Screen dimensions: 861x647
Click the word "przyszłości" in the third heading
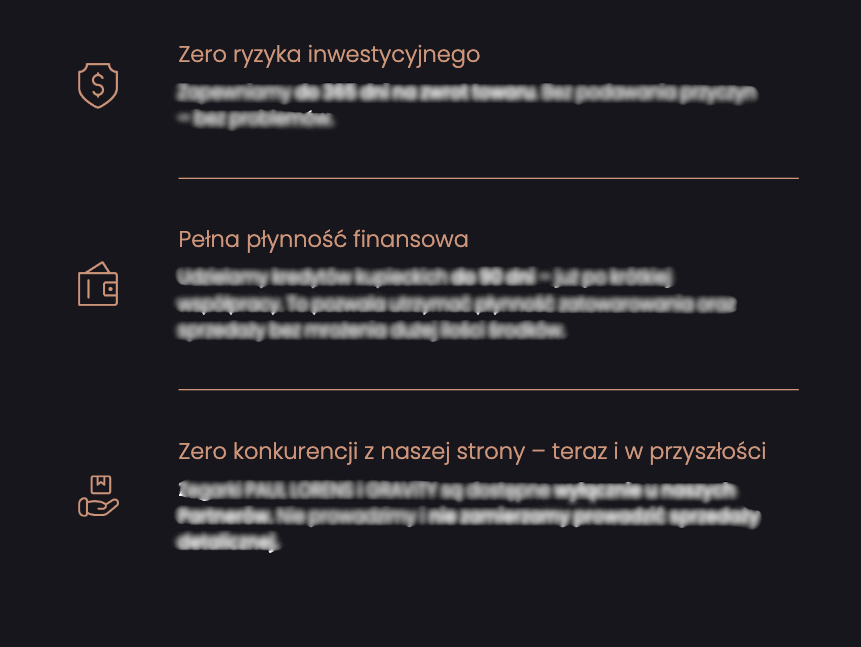point(708,452)
